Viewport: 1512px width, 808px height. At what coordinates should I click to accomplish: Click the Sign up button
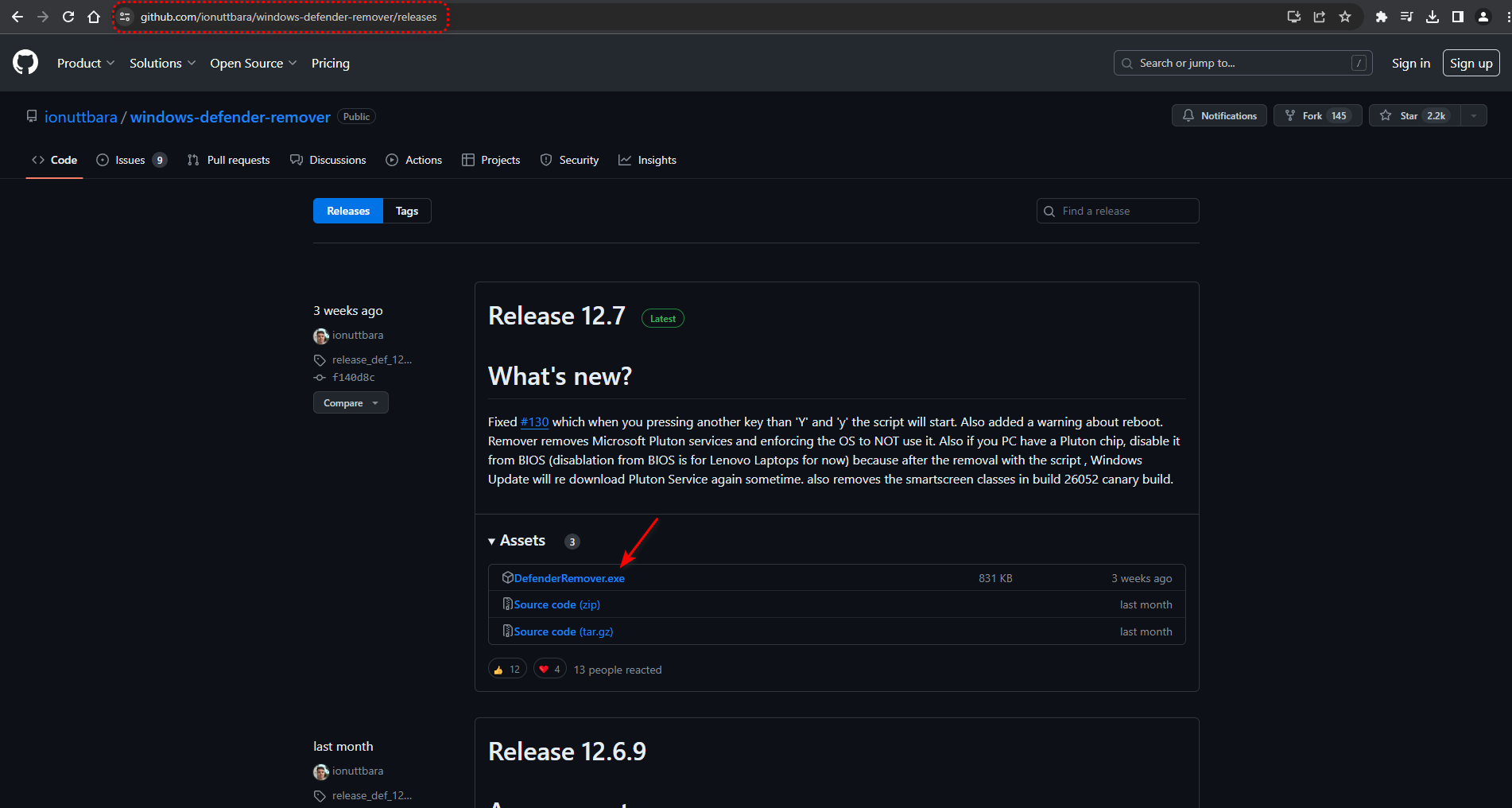pos(1471,63)
